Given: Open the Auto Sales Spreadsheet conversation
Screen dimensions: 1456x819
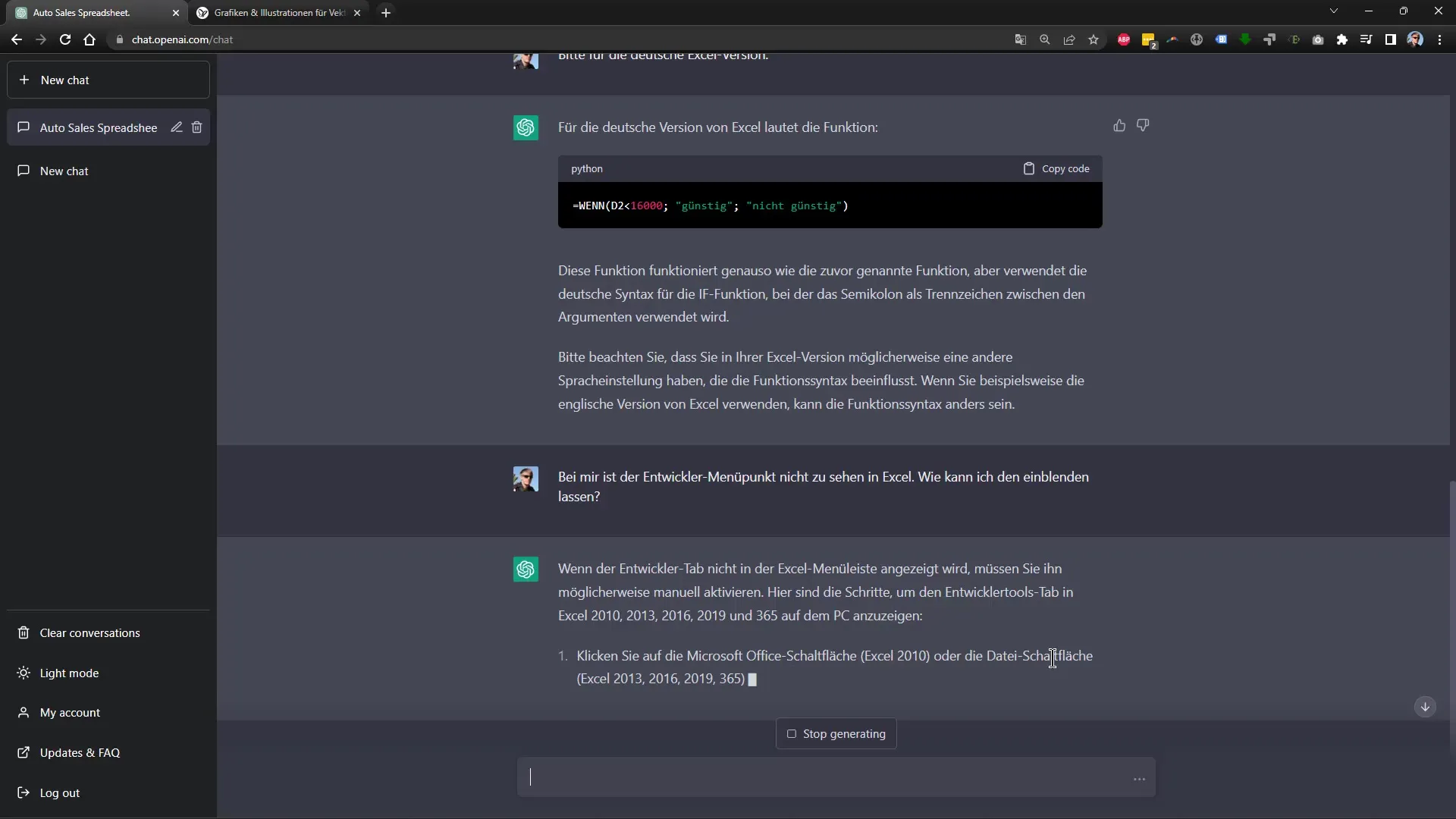Looking at the screenshot, I should 99,127.
